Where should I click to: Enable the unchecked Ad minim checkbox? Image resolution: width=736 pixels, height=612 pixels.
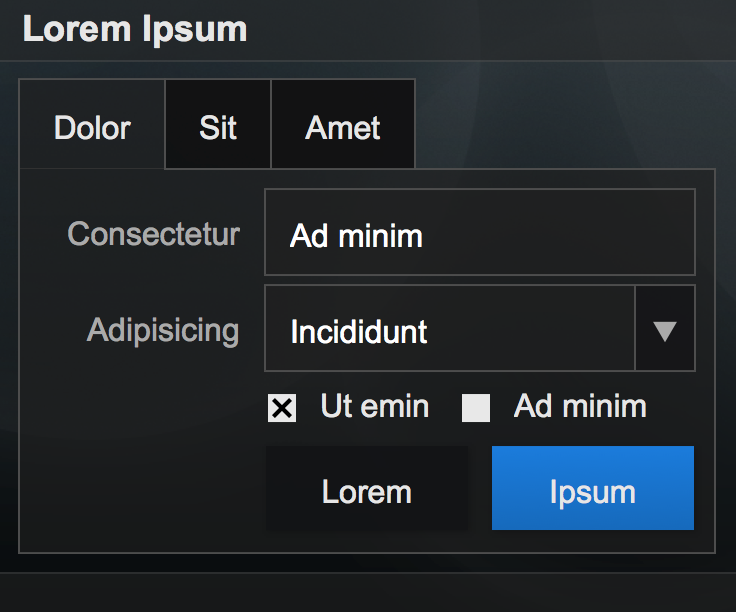click(476, 408)
